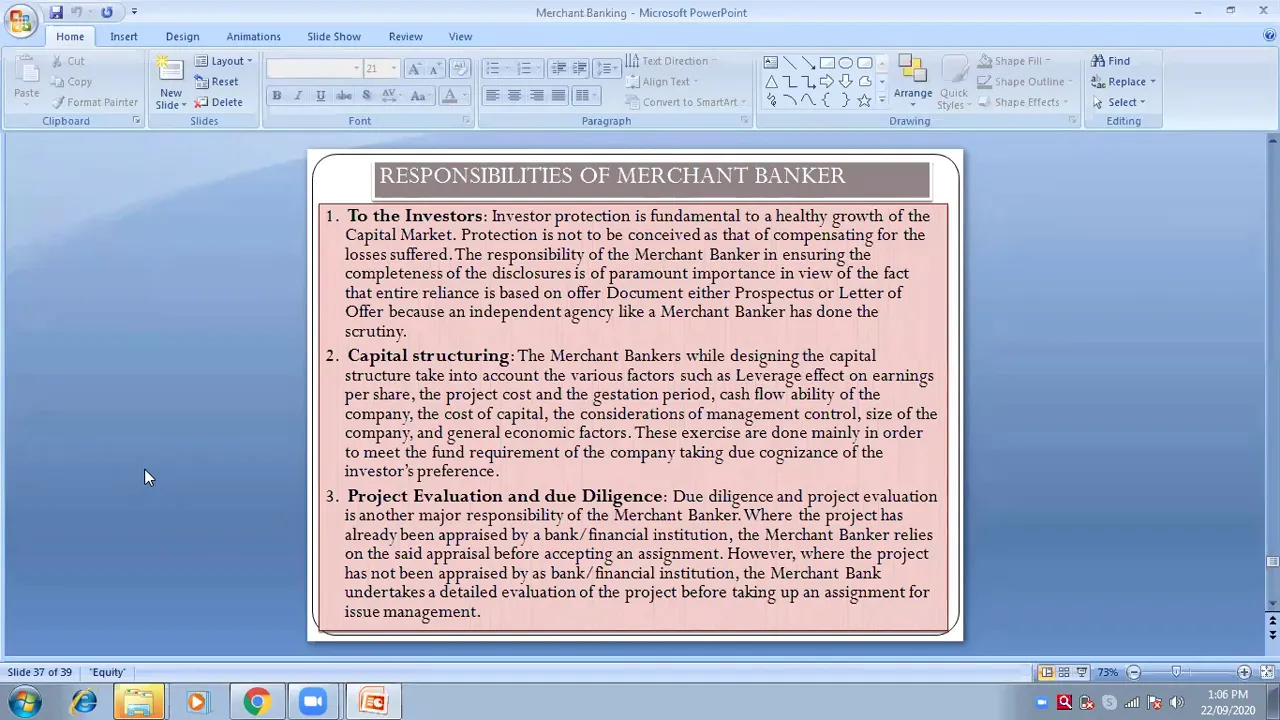This screenshot has height=720, width=1280.
Task: Toggle italic formatting
Action: (x=298, y=96)
